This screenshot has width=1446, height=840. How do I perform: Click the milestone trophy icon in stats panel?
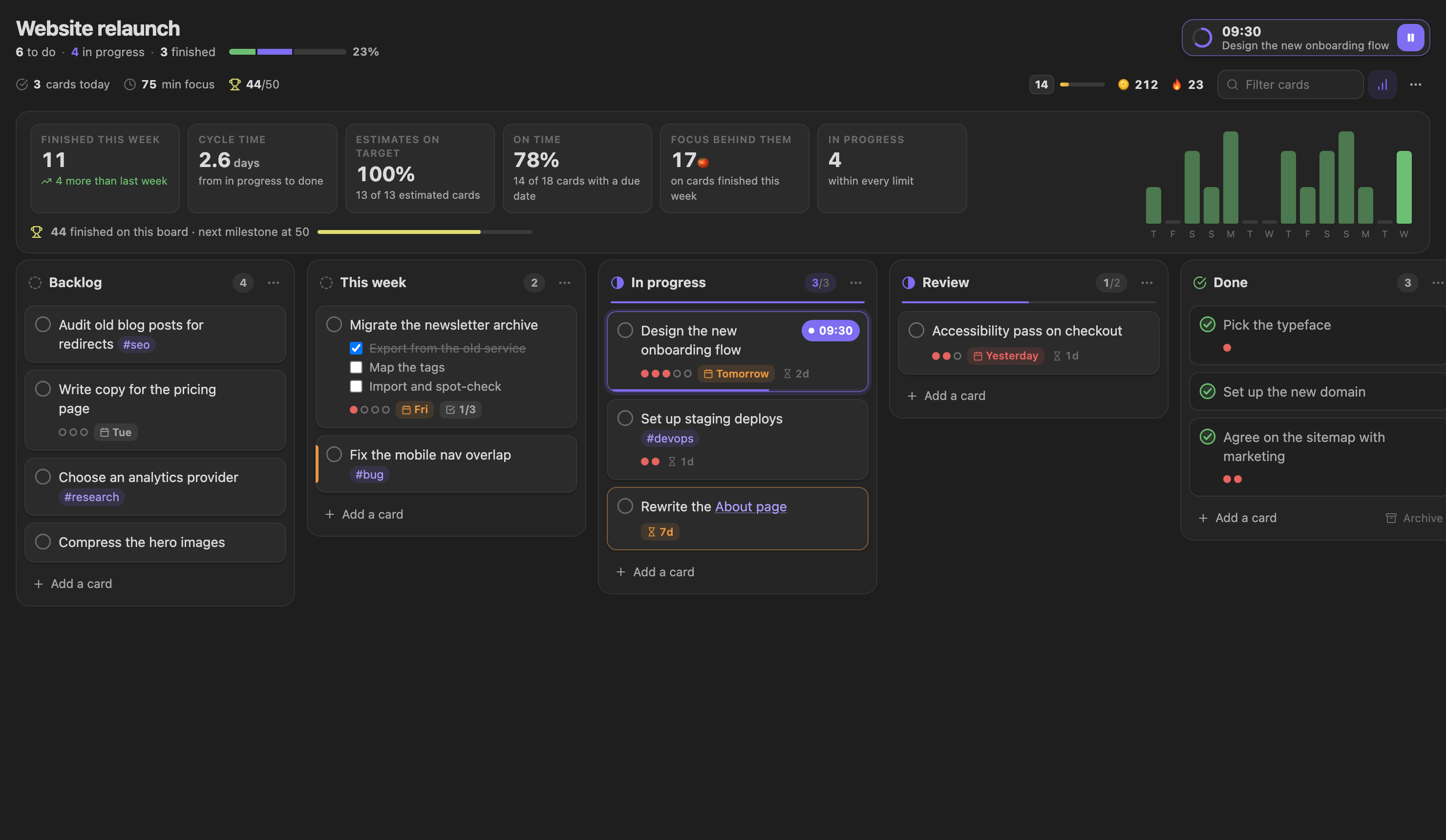[x=37, y=232]
